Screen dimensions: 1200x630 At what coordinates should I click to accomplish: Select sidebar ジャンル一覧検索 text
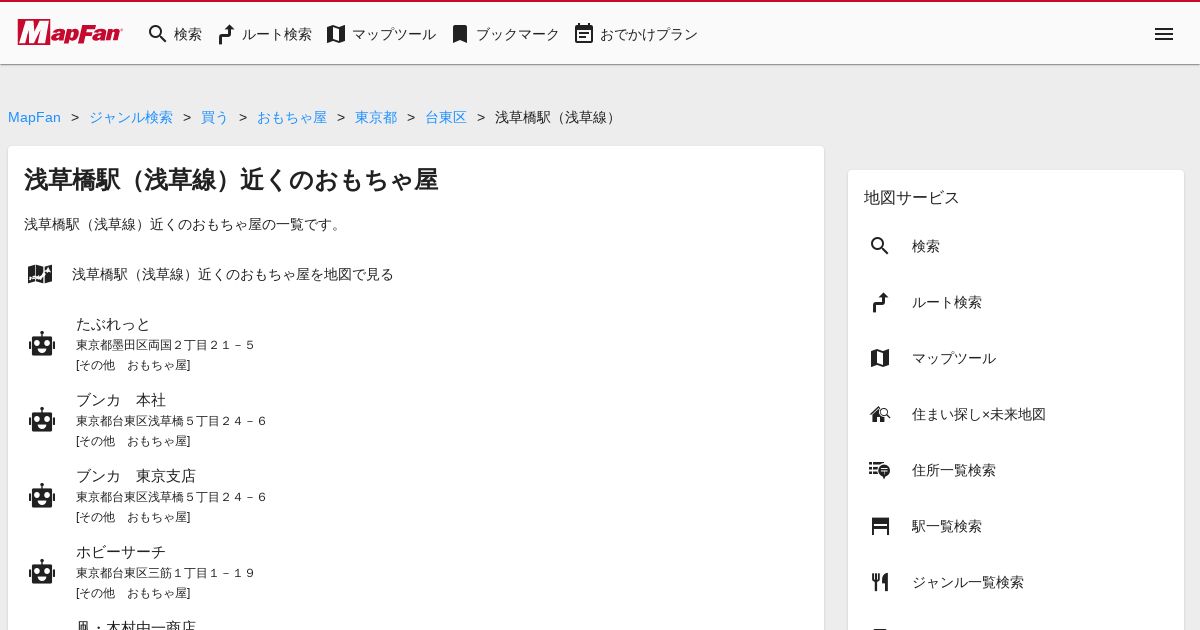pyautogui.click(x=968, y=582)
